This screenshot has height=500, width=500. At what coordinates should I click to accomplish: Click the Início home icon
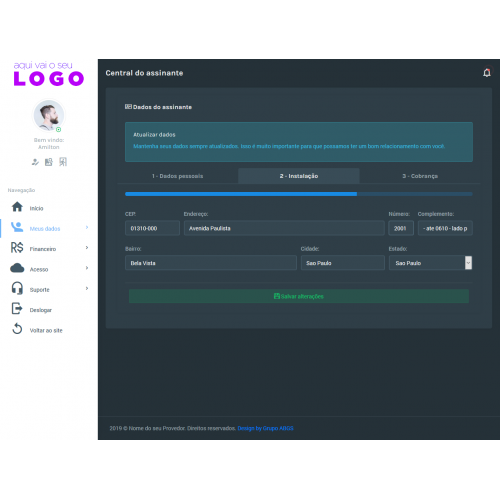pyautogui.click(x=17, y=207)
